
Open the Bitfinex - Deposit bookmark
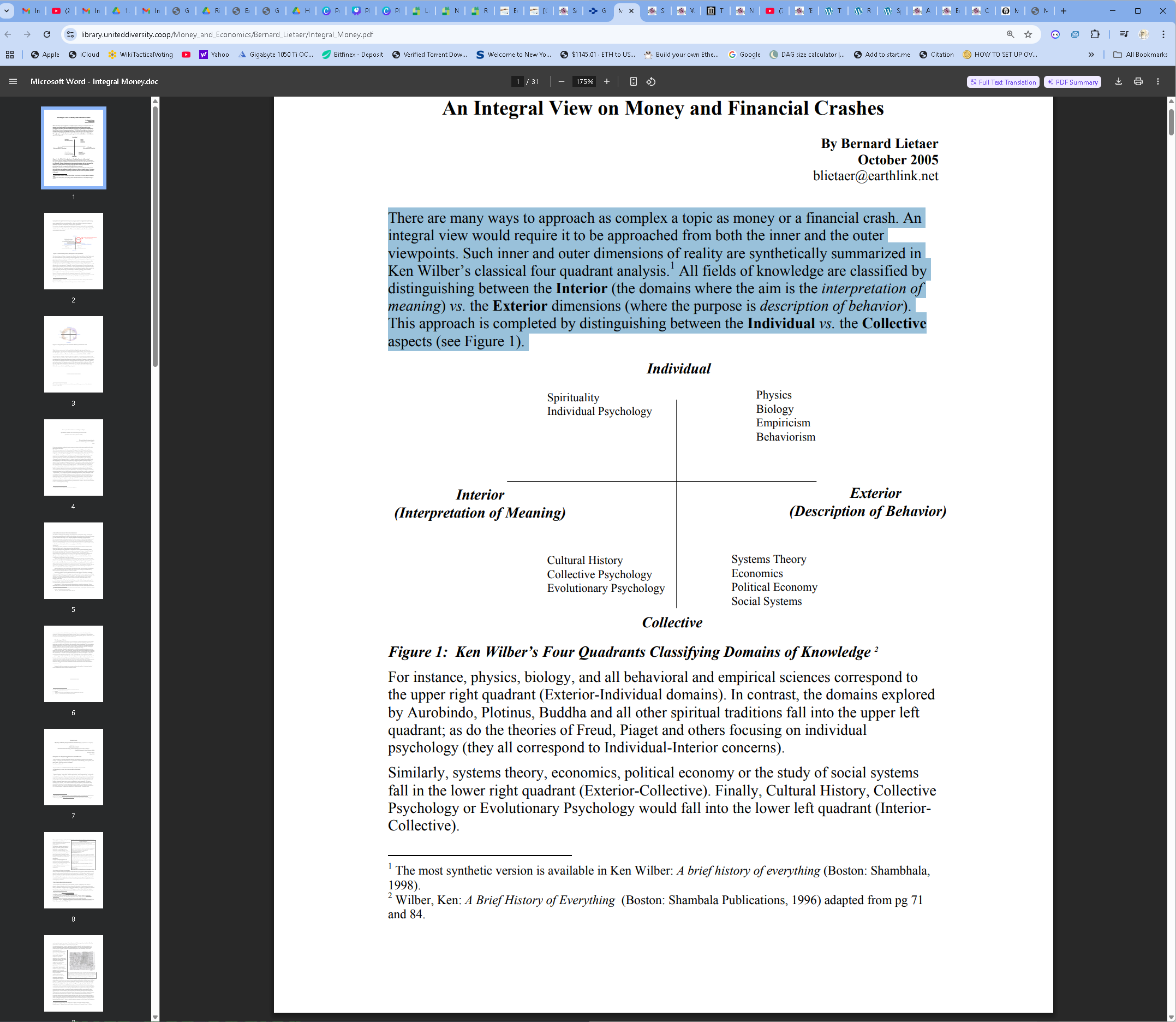353,54
